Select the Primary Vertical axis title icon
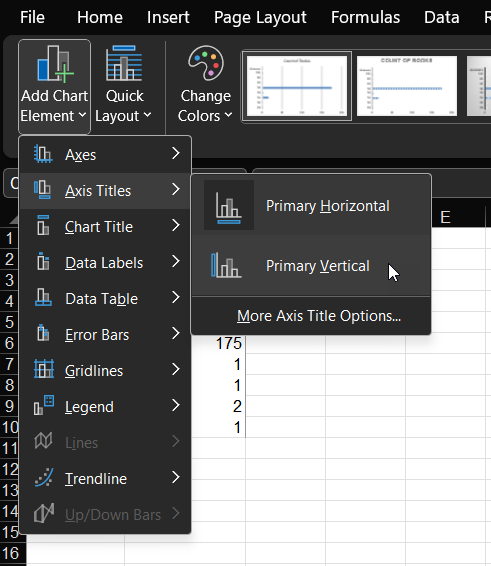491x566 pixels. pos(226,266)
